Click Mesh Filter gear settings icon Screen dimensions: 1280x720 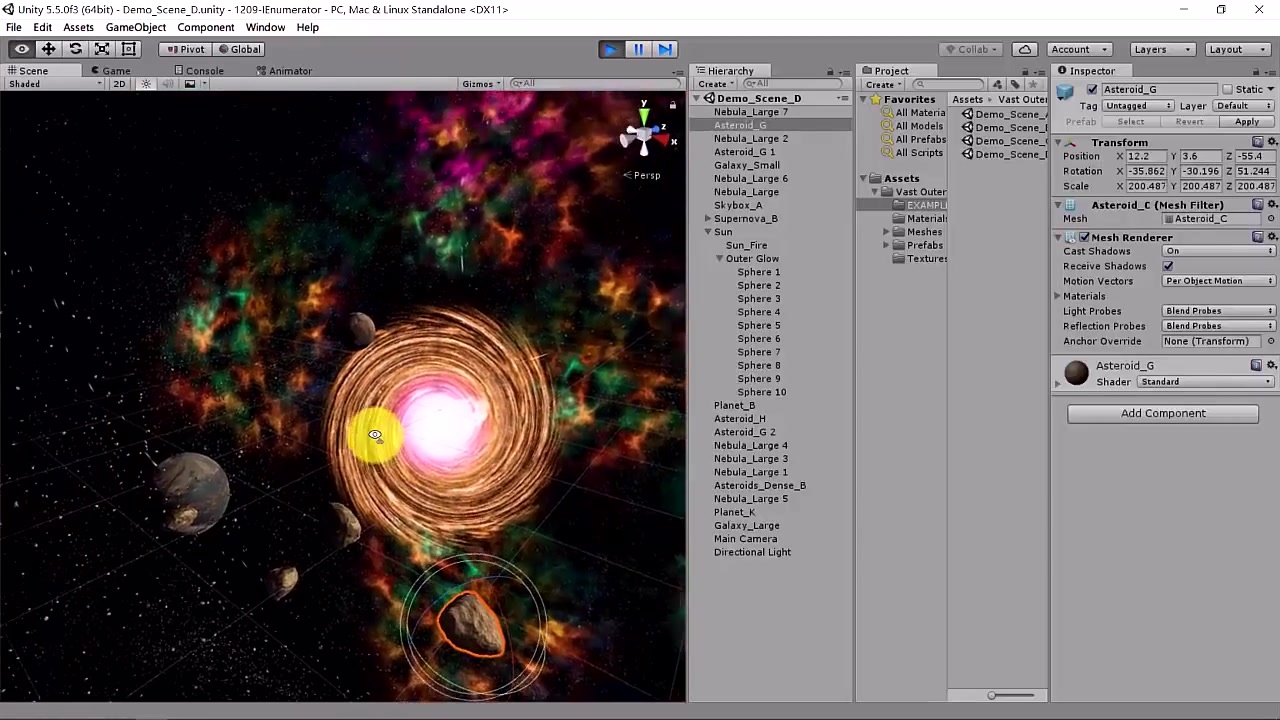[1272, 205]
